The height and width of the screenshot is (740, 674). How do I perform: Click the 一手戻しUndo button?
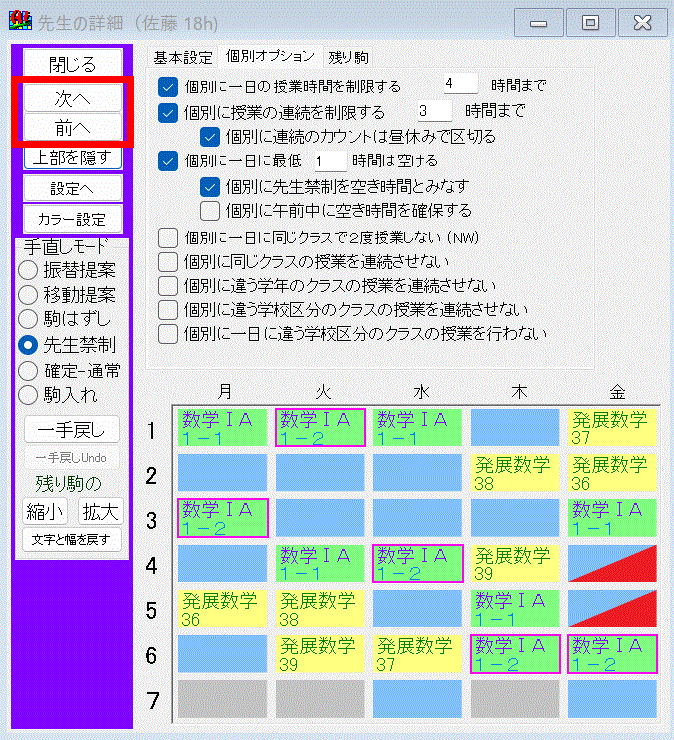[x=72, y=457]
